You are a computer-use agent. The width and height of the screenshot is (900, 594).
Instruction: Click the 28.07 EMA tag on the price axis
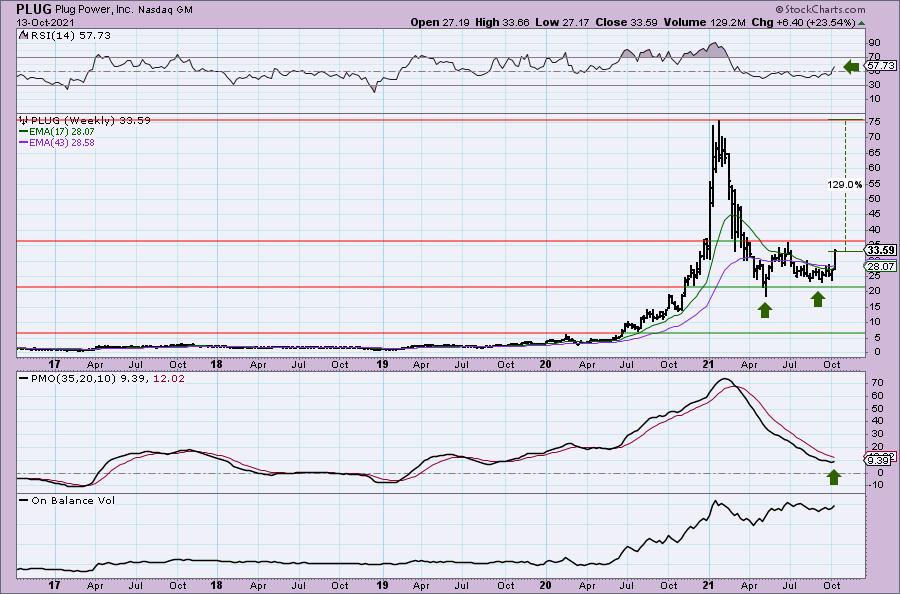tap(880, 266)
